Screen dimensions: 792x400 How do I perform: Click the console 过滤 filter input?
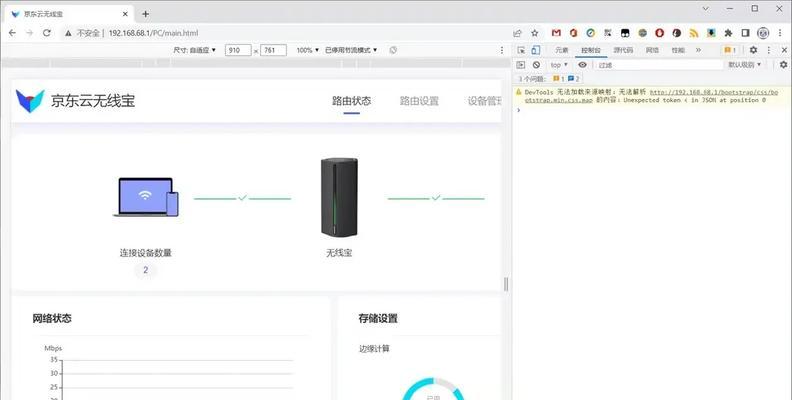click(x=659, y=65)
